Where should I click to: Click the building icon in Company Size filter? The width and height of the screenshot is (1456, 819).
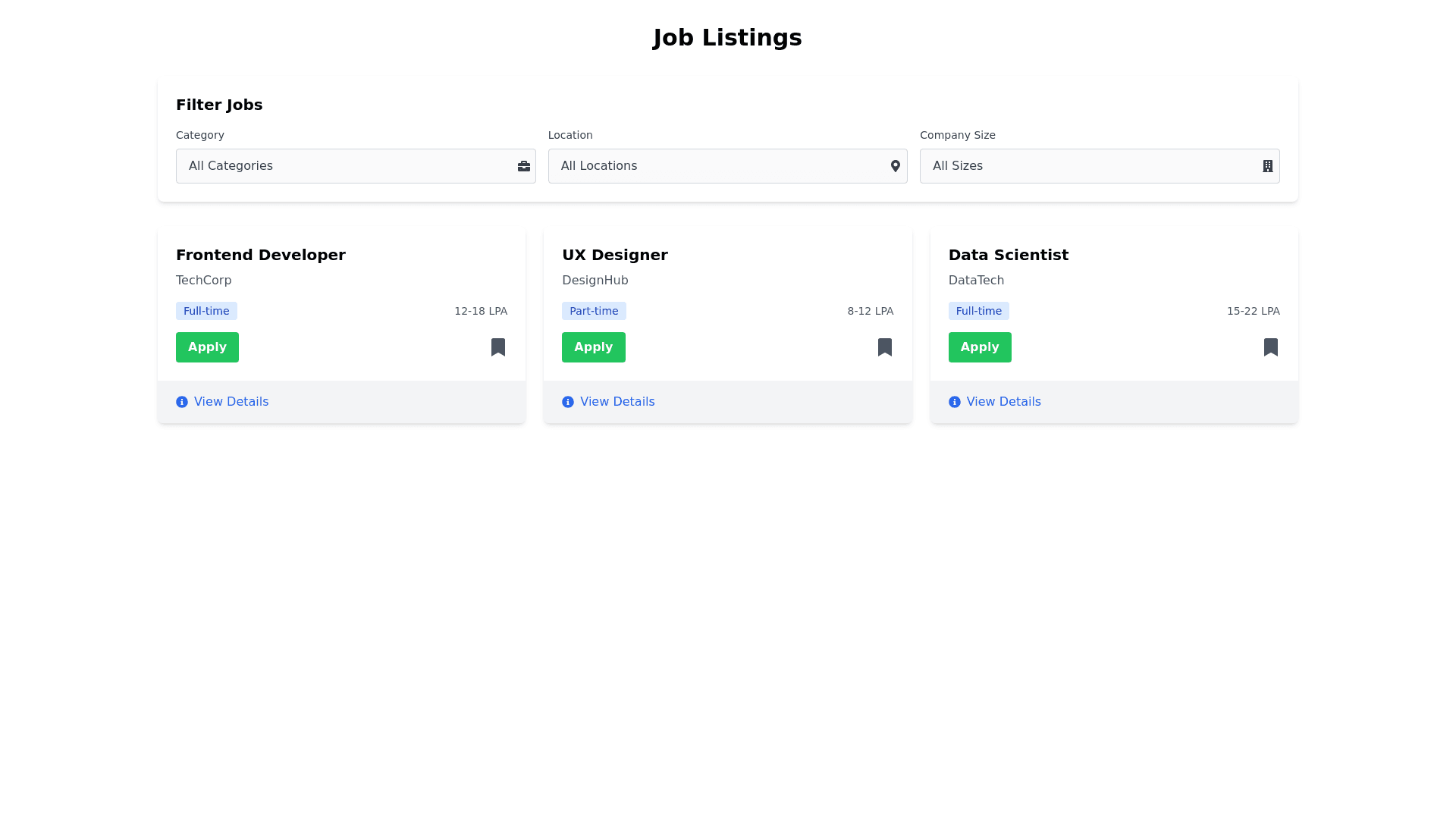[x=1267, y=166]
